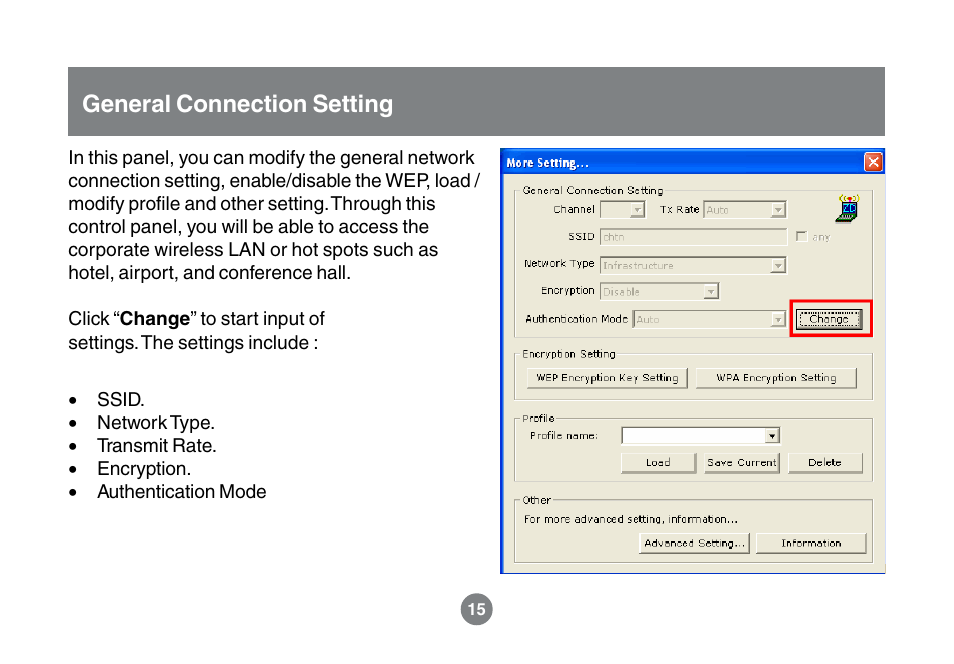The image size is (954, 664).
Task: Click the Save Current button
Action: (x=742, y=463)
